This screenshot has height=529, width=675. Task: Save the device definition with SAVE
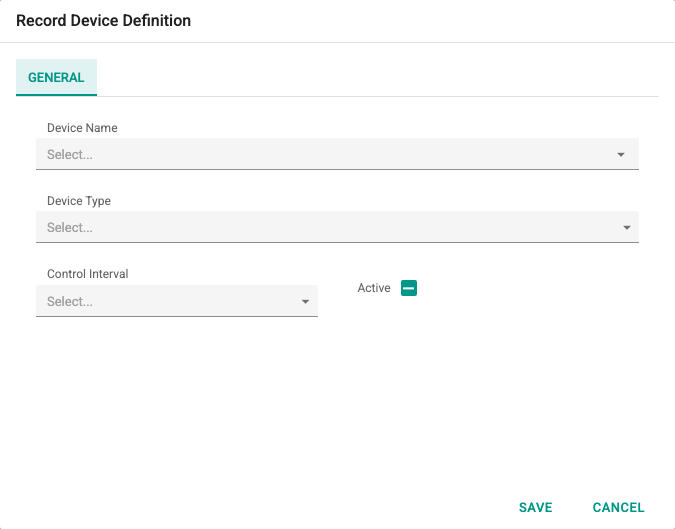coord(536,507)
